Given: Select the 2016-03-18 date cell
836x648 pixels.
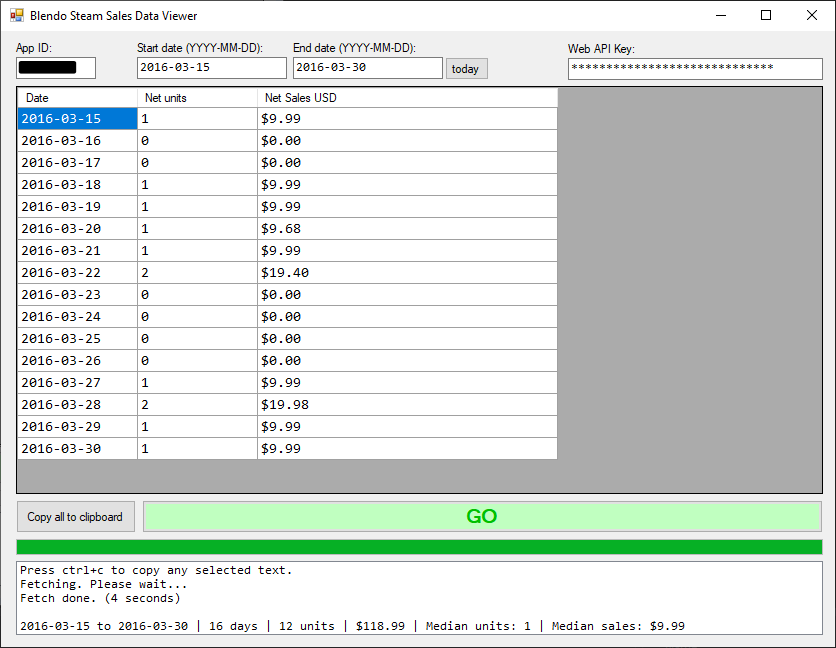Looking at the screenshot, I should tap(77, 185).
